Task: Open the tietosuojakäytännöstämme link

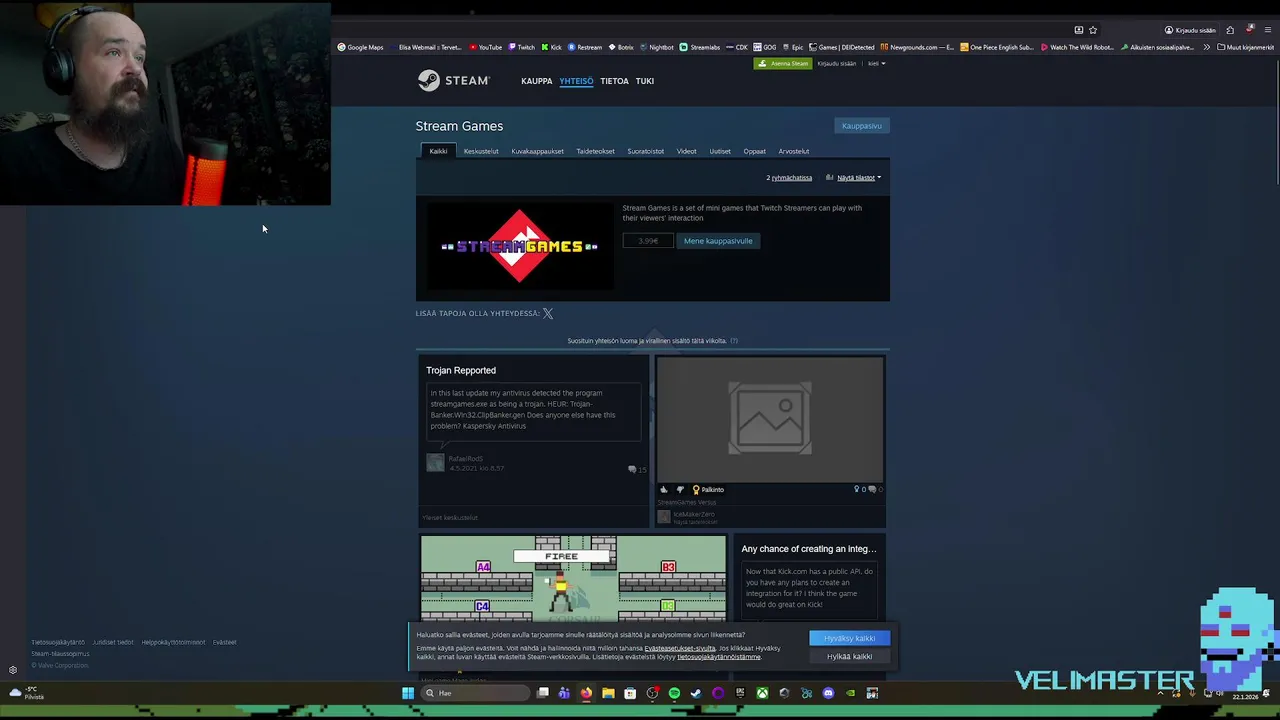Action: (x=719, y=657)
